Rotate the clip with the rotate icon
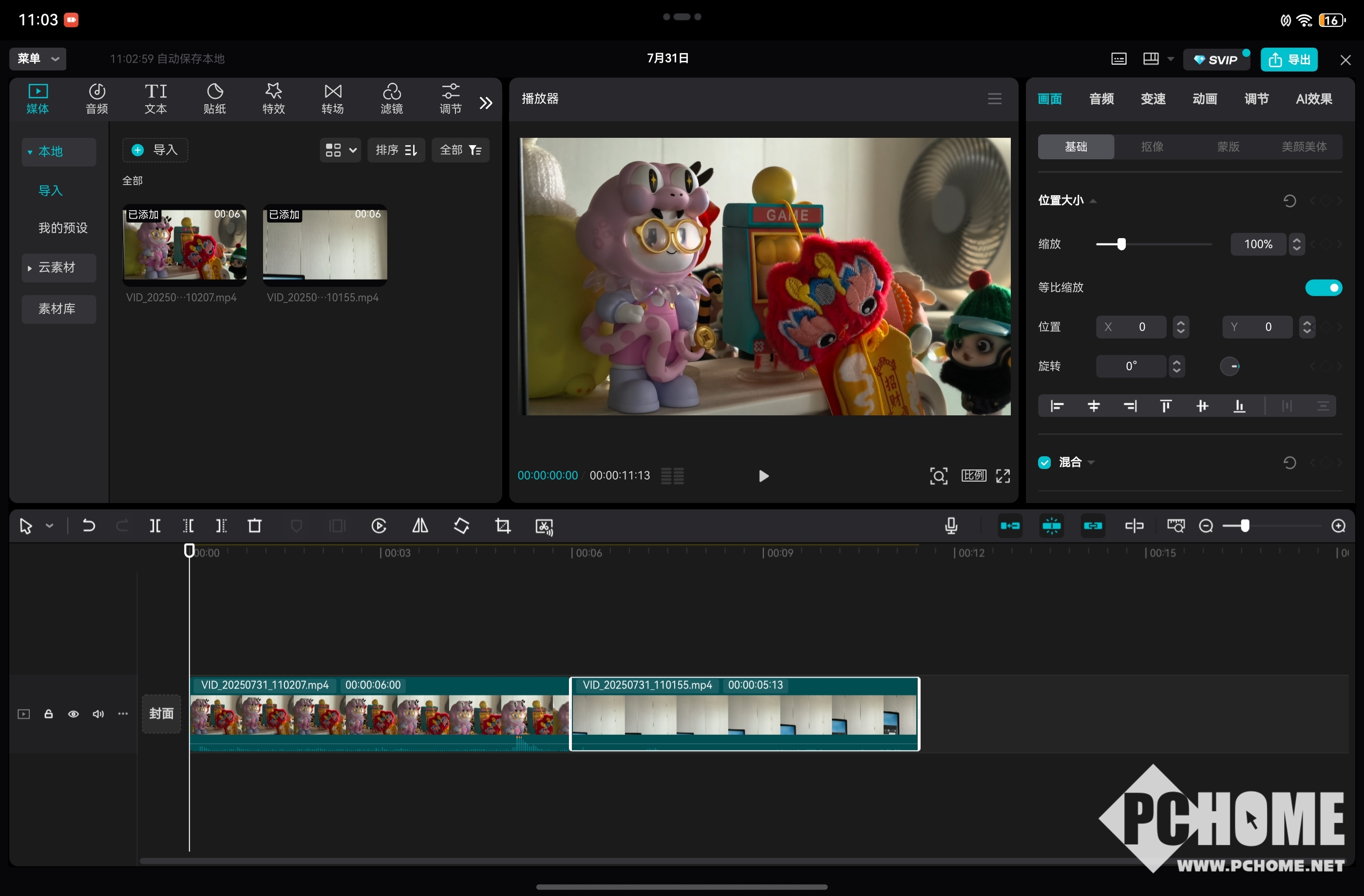 pyautogui.click(x=461, y=525)
